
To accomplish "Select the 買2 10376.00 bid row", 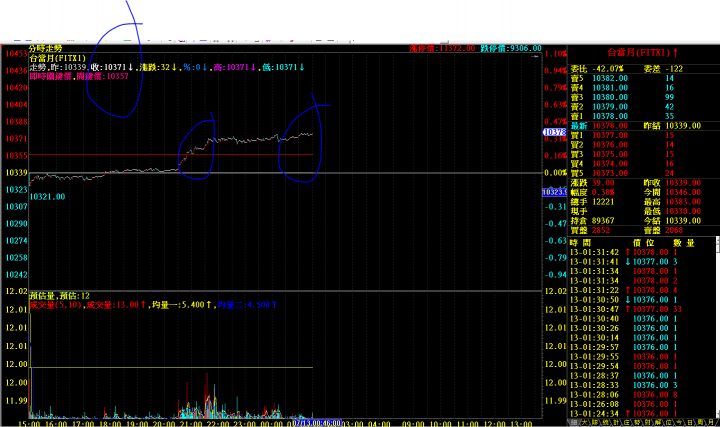I will tap(643, 145).
